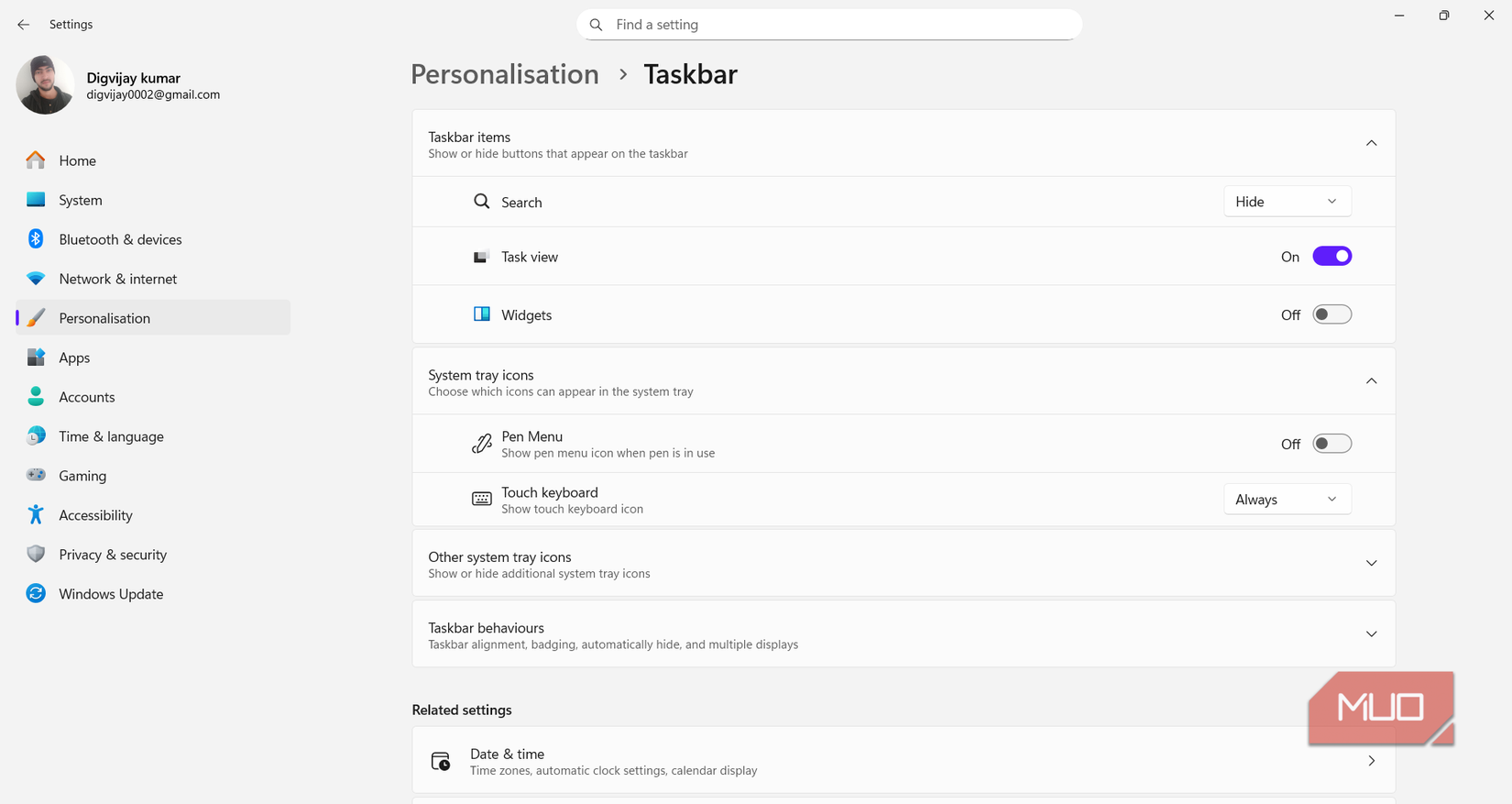Open the Search visibility dropdown showing Hide
The height and width of the screenshot is (804, 1512).
pos(1287,201)
